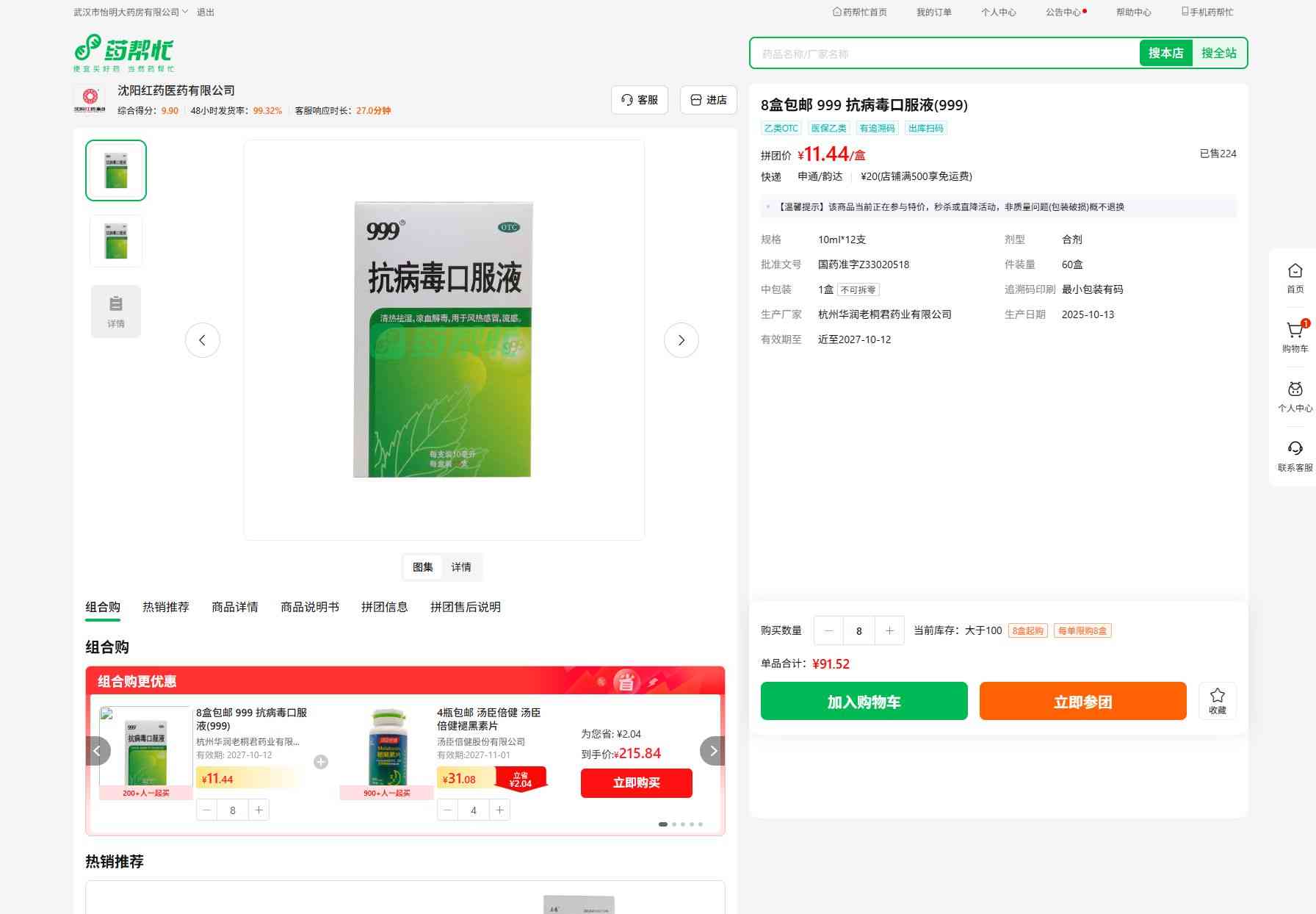Viewport: 1316px width, 914px height.
Task: Click the shopping cart icon in sidebar
Action: coord(1295,331)
